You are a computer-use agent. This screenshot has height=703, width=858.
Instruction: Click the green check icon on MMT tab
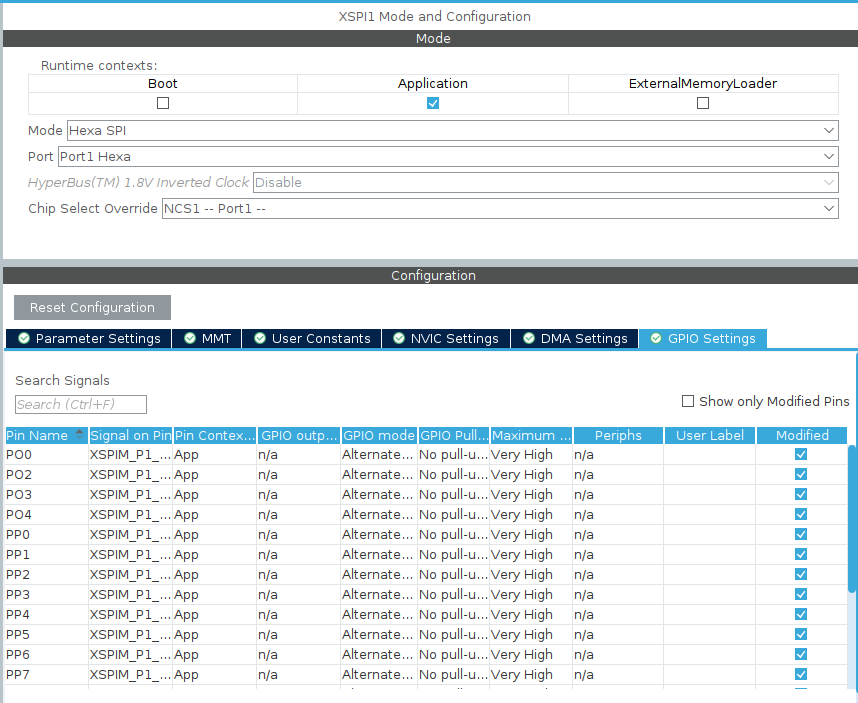click(x=190, y=338)
